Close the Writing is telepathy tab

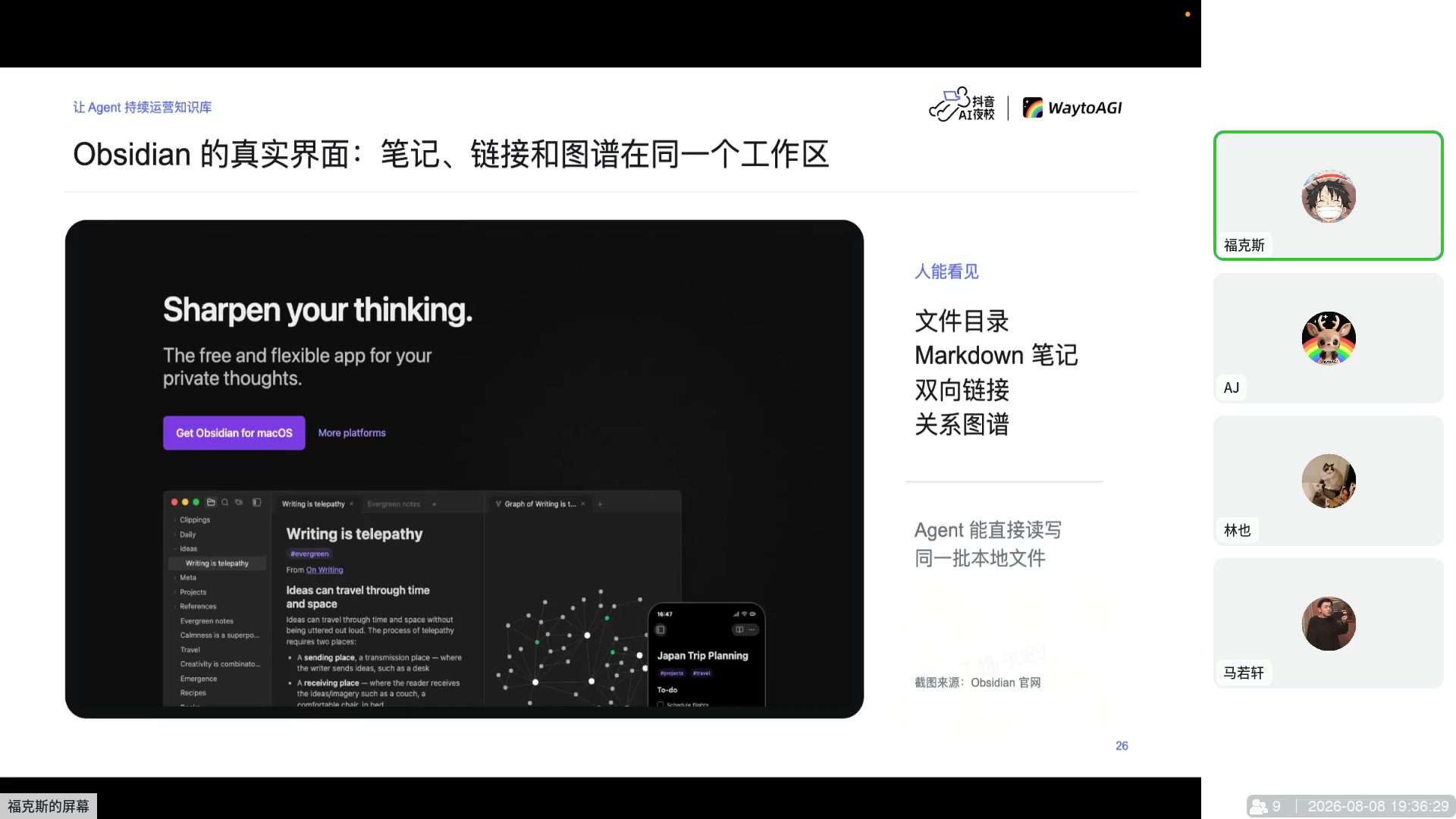point(351,504)
